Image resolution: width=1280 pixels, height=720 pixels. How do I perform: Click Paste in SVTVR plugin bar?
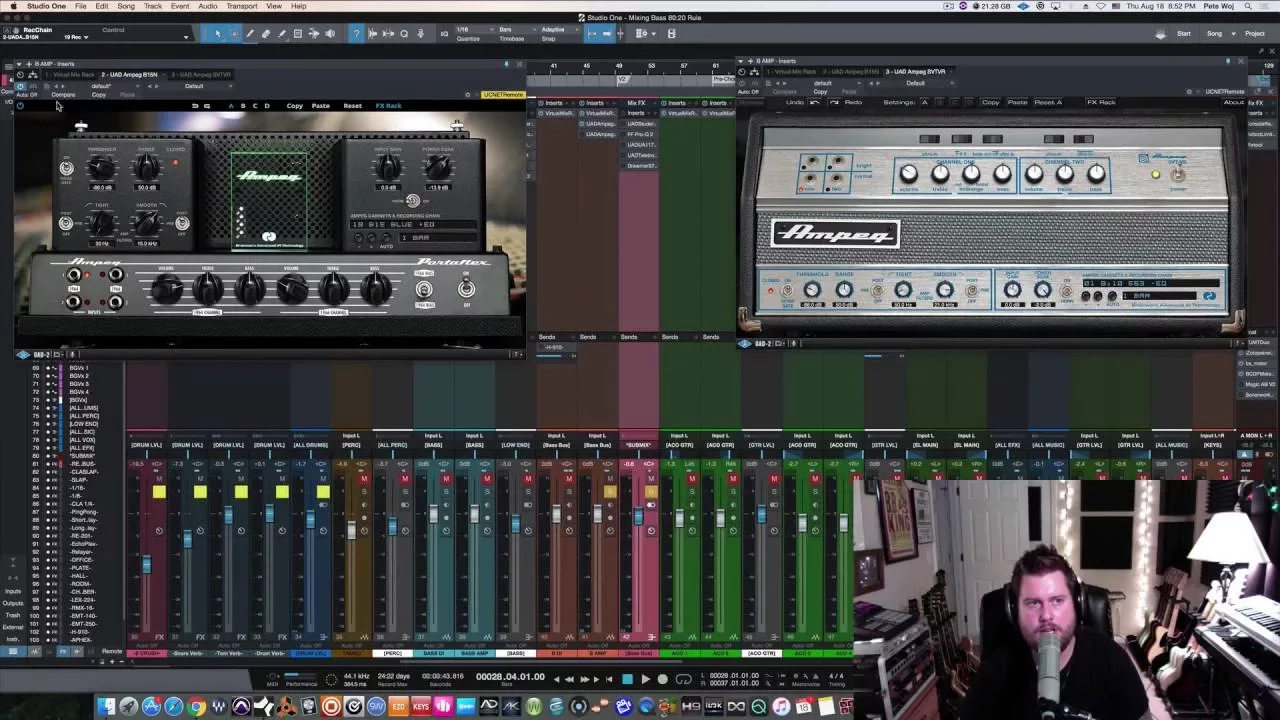coord(1017,102)
